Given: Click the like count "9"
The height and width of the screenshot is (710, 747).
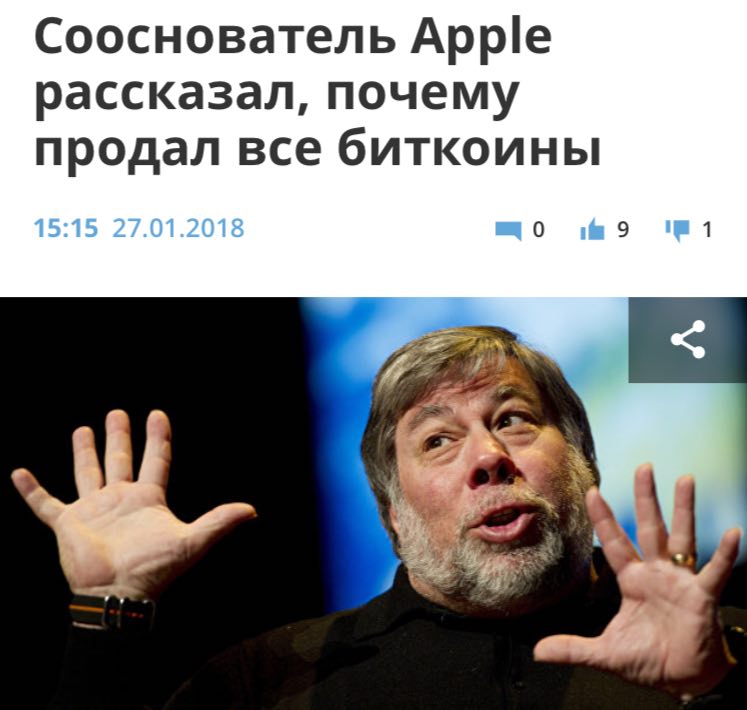Looking at the screenshot, I should pyautogui.click(x=623, y=230).
